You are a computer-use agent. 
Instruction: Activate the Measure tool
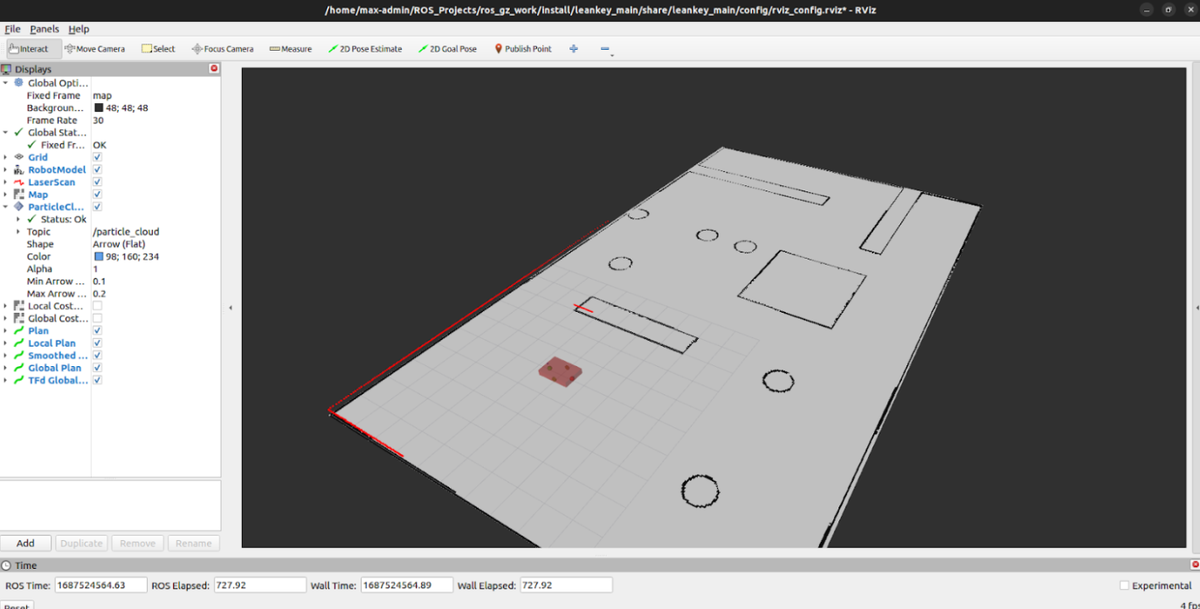291,48
